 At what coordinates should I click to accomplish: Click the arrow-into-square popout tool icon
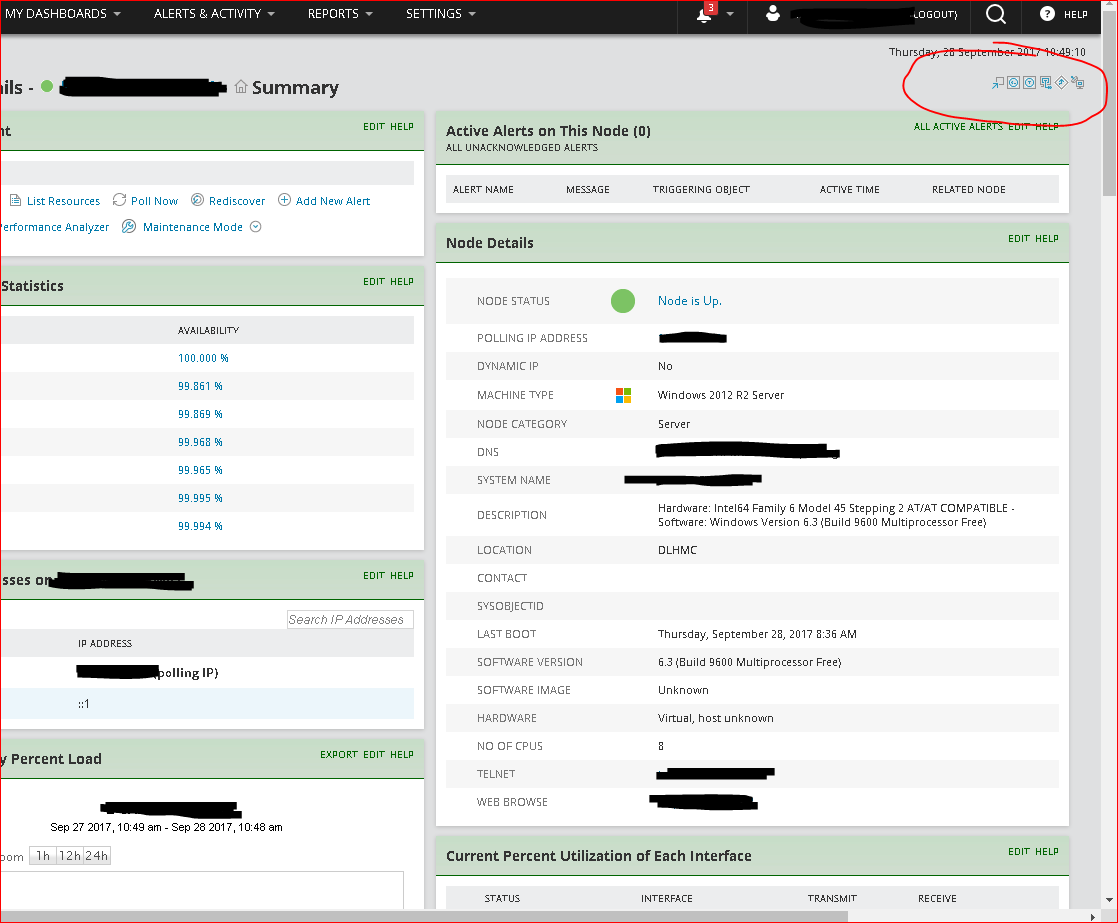(998, 83)
